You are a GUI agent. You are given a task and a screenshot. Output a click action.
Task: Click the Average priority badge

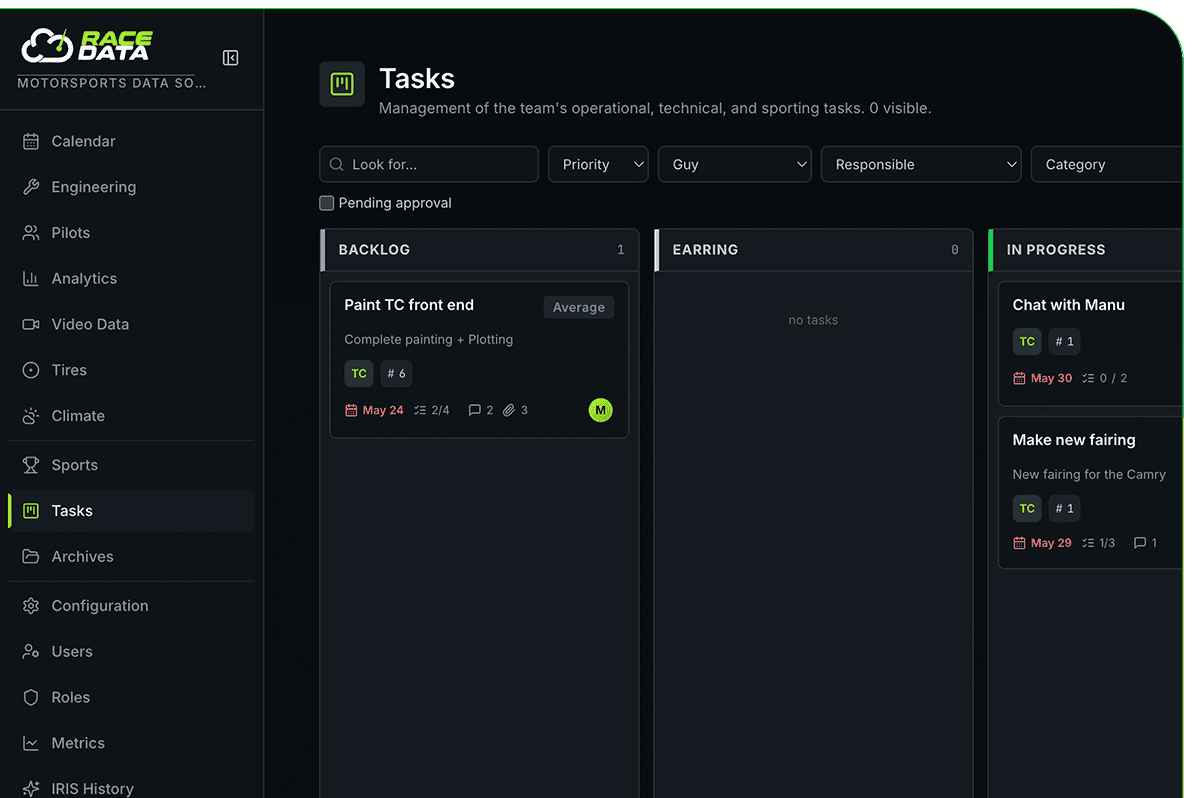[x=579, y=308]
